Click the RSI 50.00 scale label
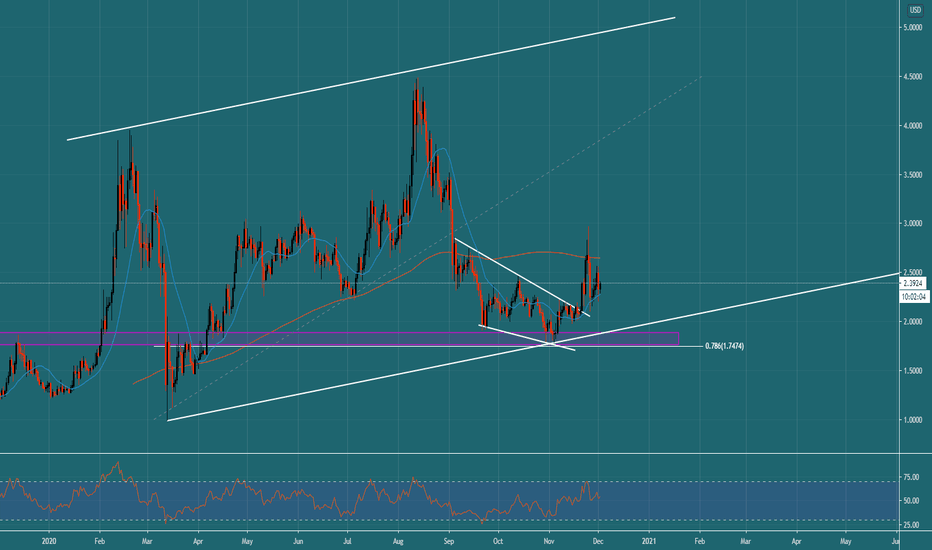The height and width of the screenshot is (550, 932). [x=911, y=501]
